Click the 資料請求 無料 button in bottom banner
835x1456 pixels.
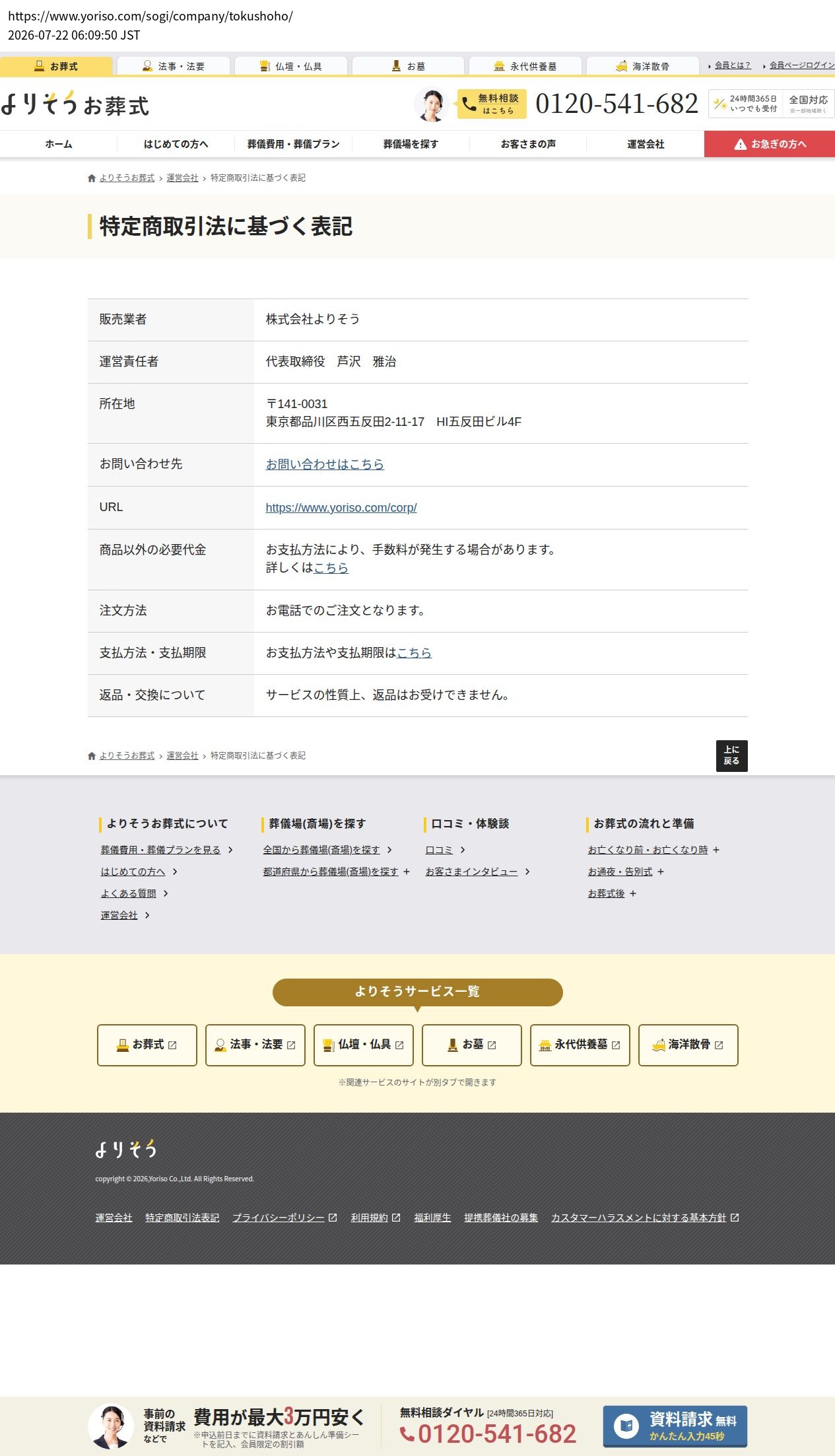pyautogui.click(x=675, y=1426)
